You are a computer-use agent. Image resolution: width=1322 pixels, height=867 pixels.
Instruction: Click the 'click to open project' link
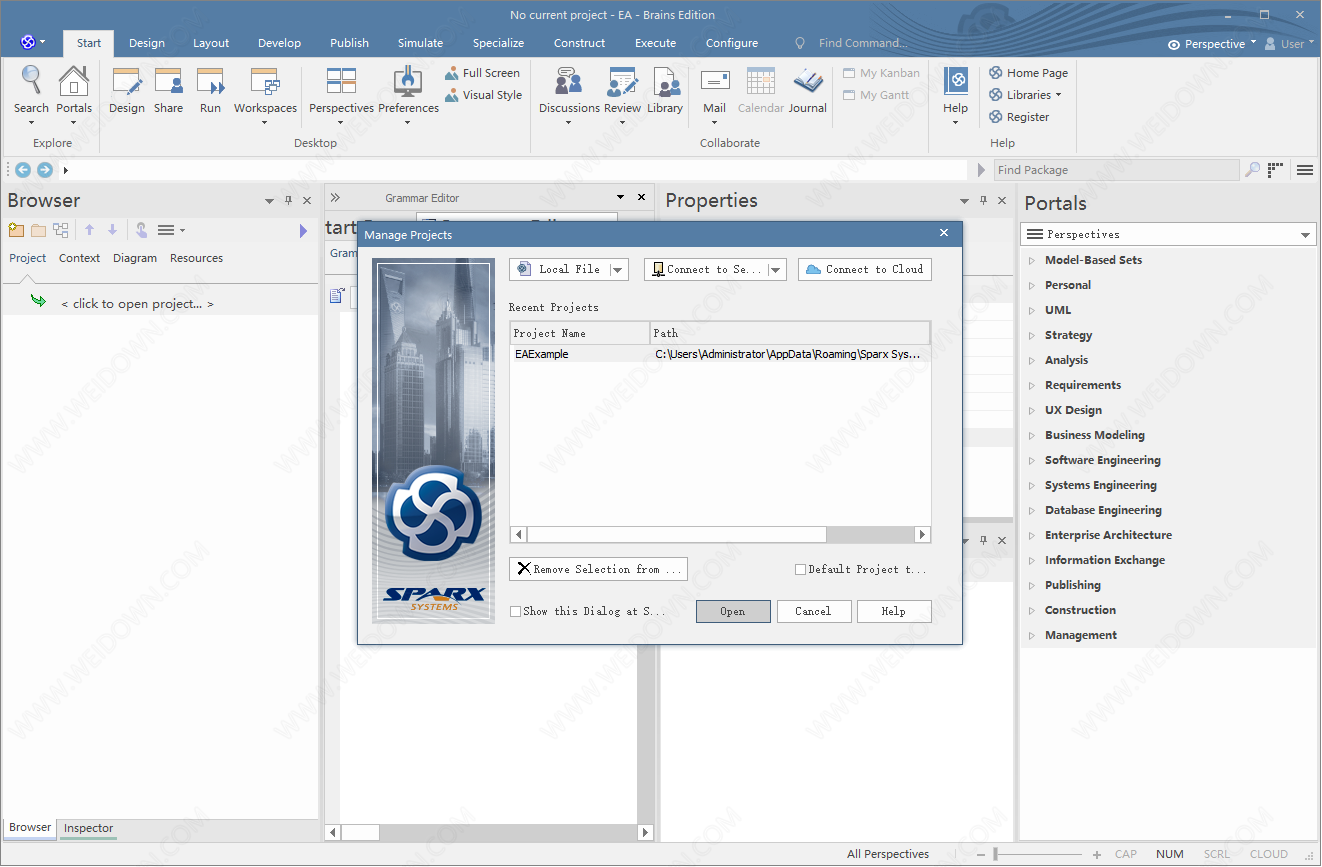click(137, 304)
